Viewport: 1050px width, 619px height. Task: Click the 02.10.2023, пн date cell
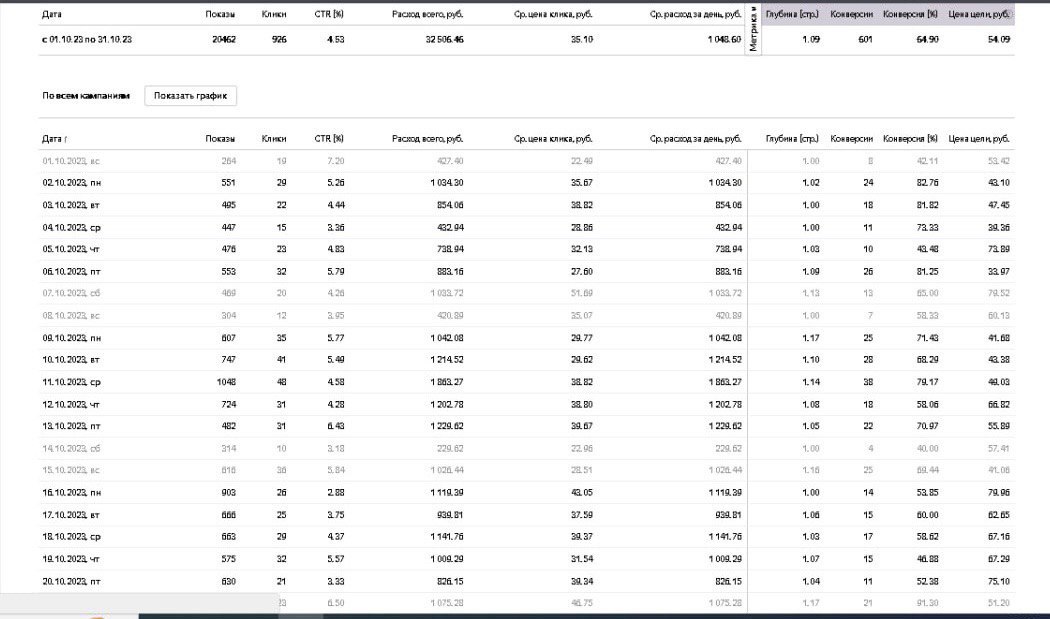point(72,183)
